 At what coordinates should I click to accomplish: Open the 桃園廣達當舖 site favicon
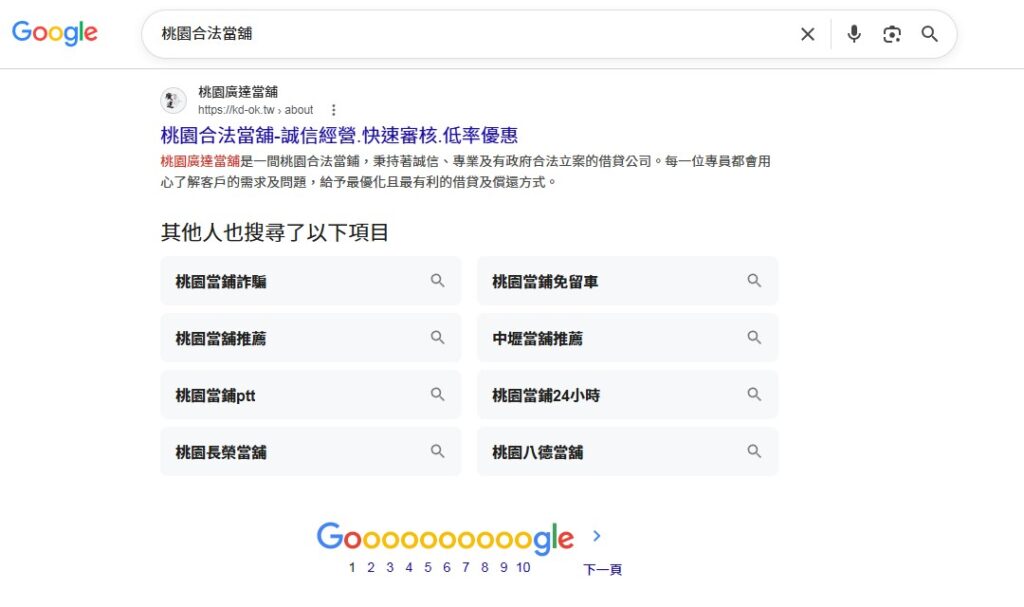(x=173, y=101)
